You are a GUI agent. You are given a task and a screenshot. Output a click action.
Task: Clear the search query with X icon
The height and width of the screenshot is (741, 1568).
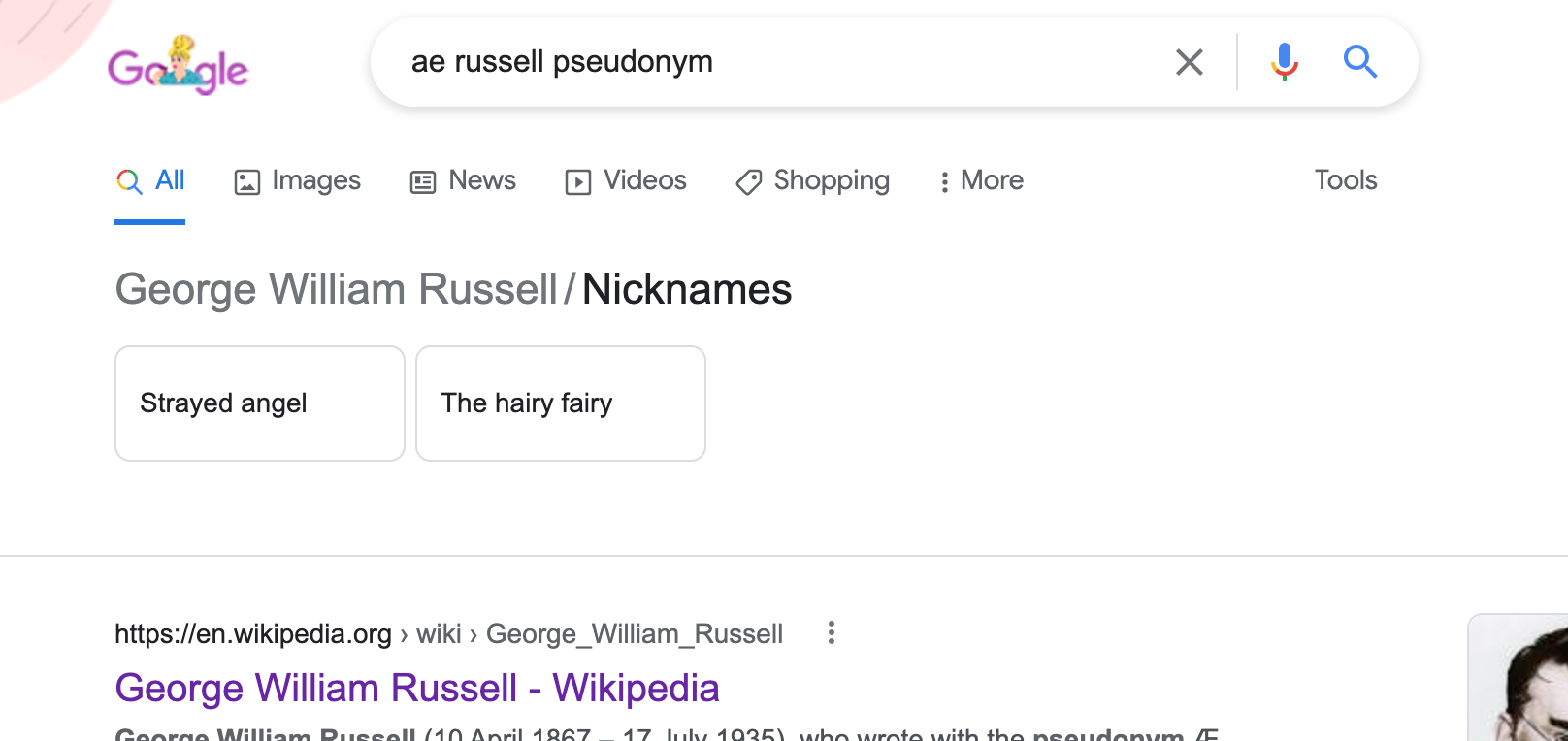(1189, 62)
